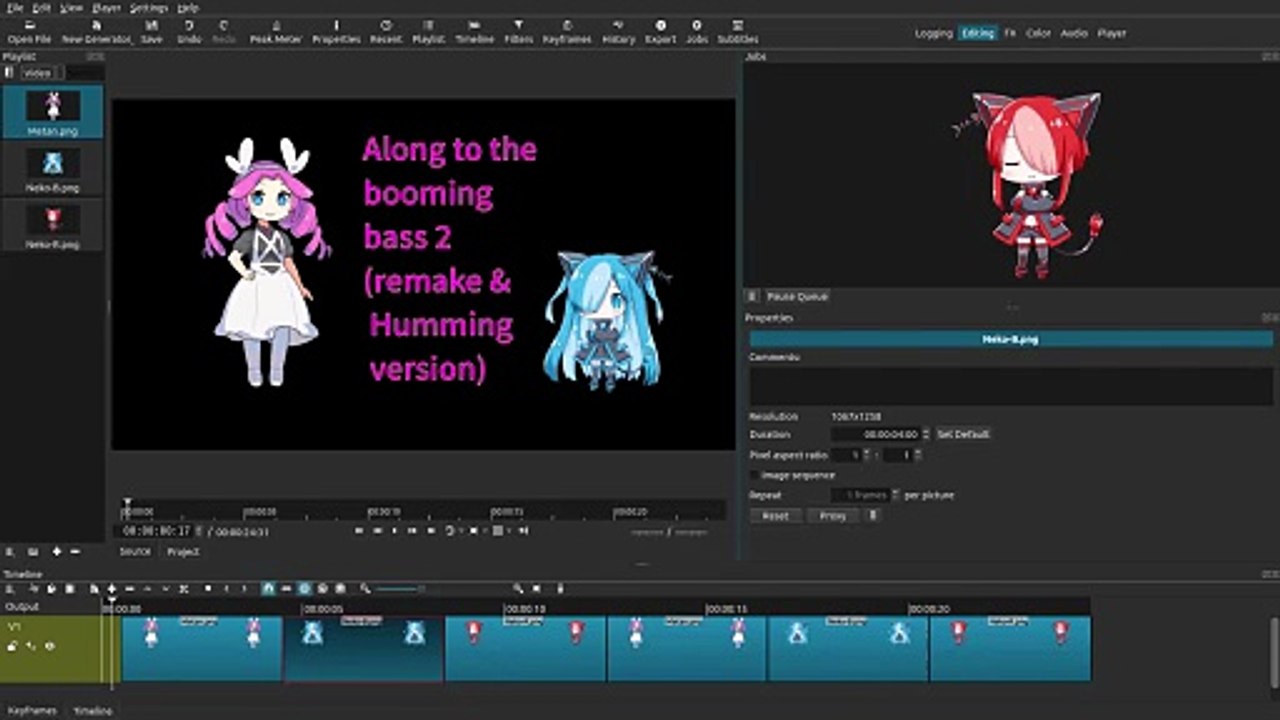1280x720 pixels.
Task: Enable the Image sequence checkbox
Action: (754, 475)
